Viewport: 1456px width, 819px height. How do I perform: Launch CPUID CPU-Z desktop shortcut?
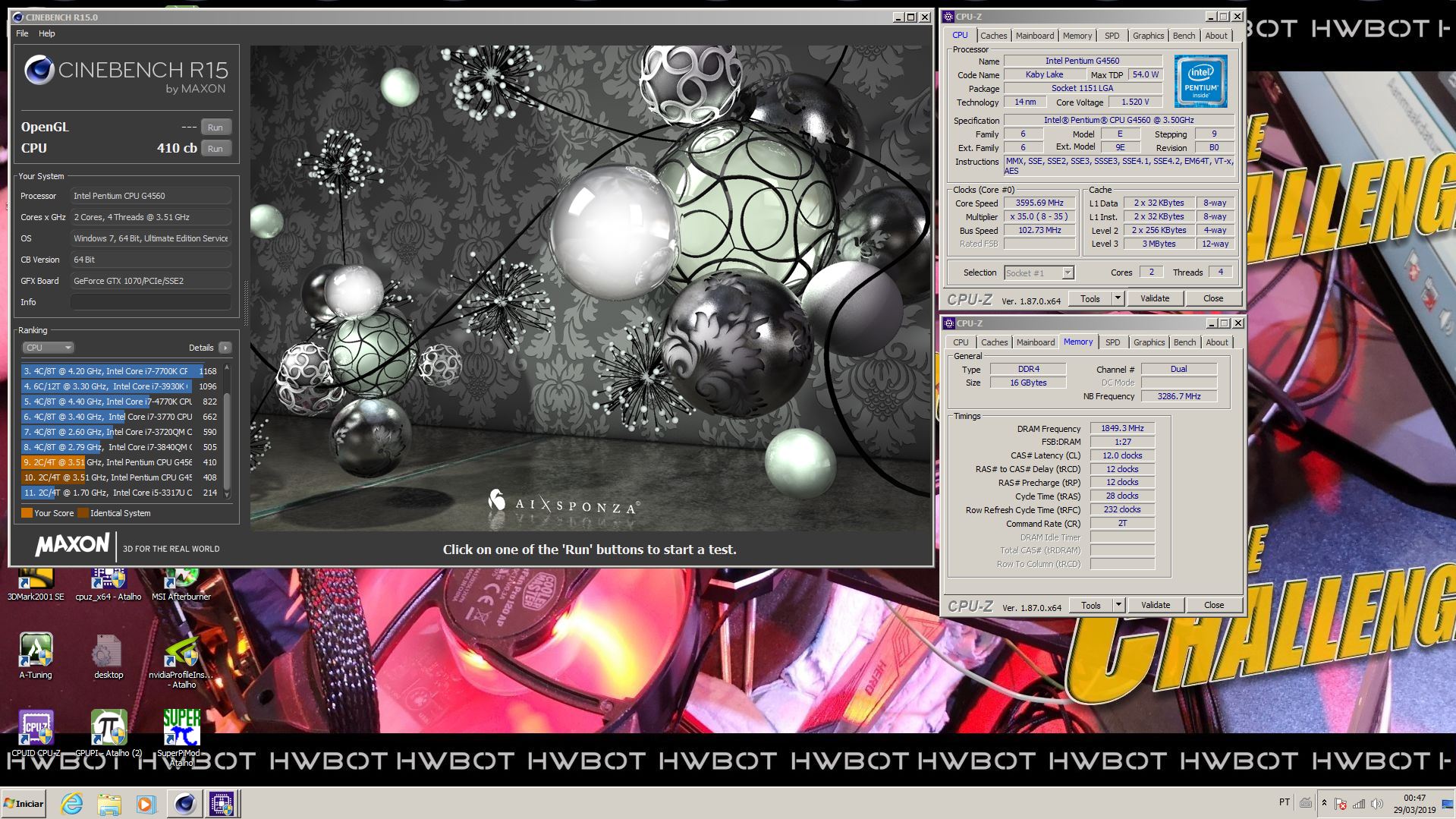[36, 734]
